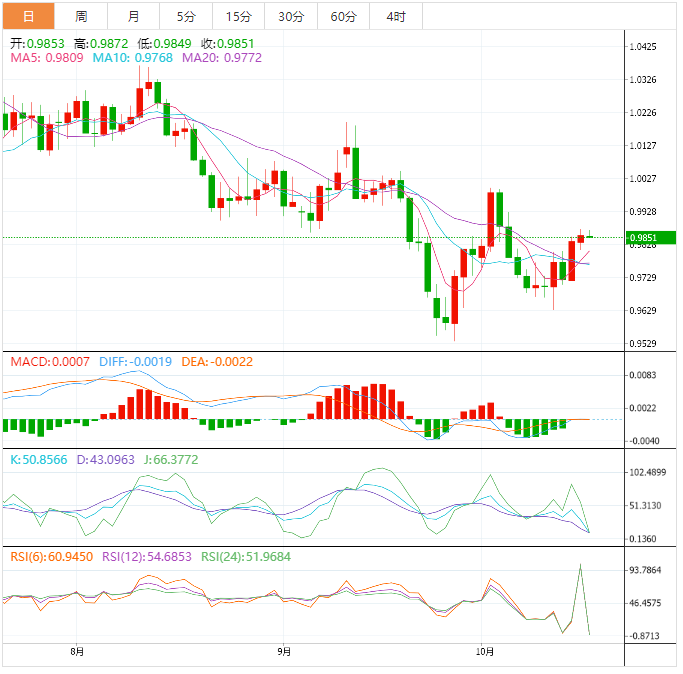Click the latest small green candlestick
The width and height of the screenshot is (683, 674).
pos(590,237)
